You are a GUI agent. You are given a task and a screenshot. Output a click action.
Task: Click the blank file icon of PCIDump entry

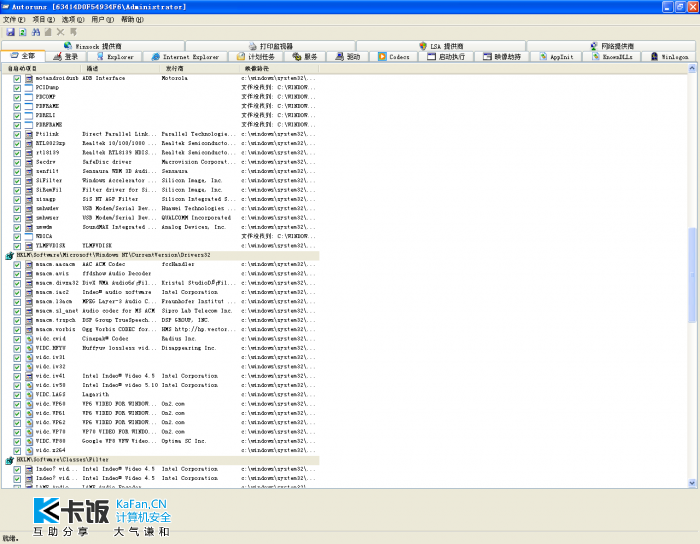pyautogui.click(x=29, y=88)
